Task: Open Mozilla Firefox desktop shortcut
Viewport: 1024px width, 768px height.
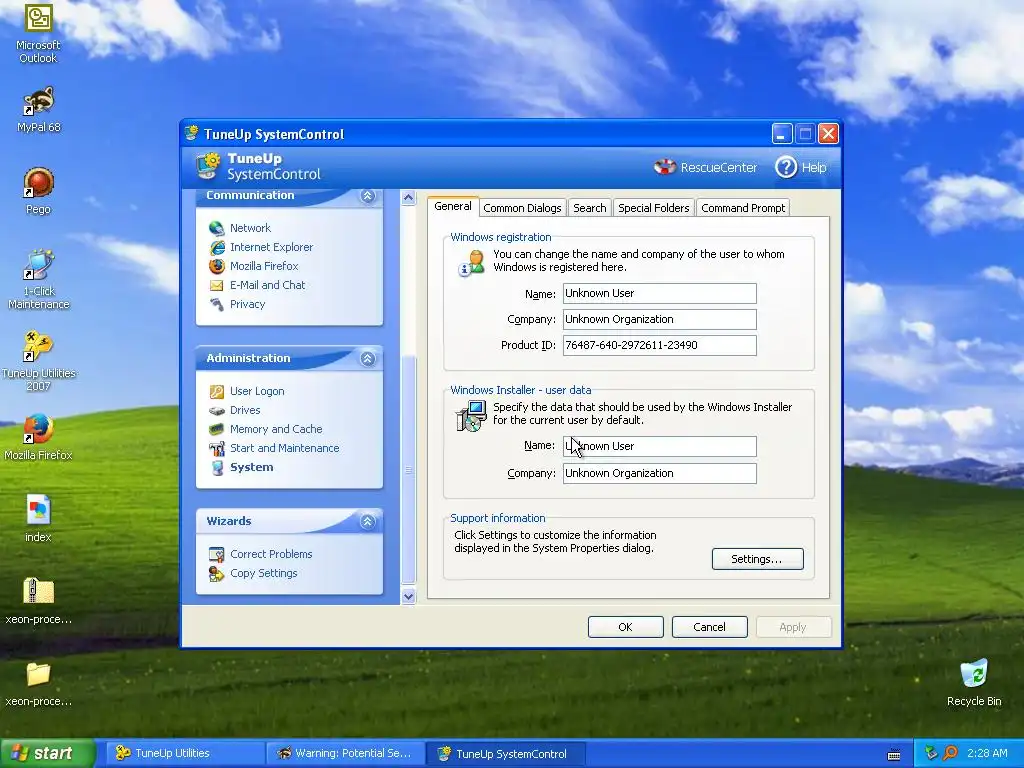Action: click(38, 437)
